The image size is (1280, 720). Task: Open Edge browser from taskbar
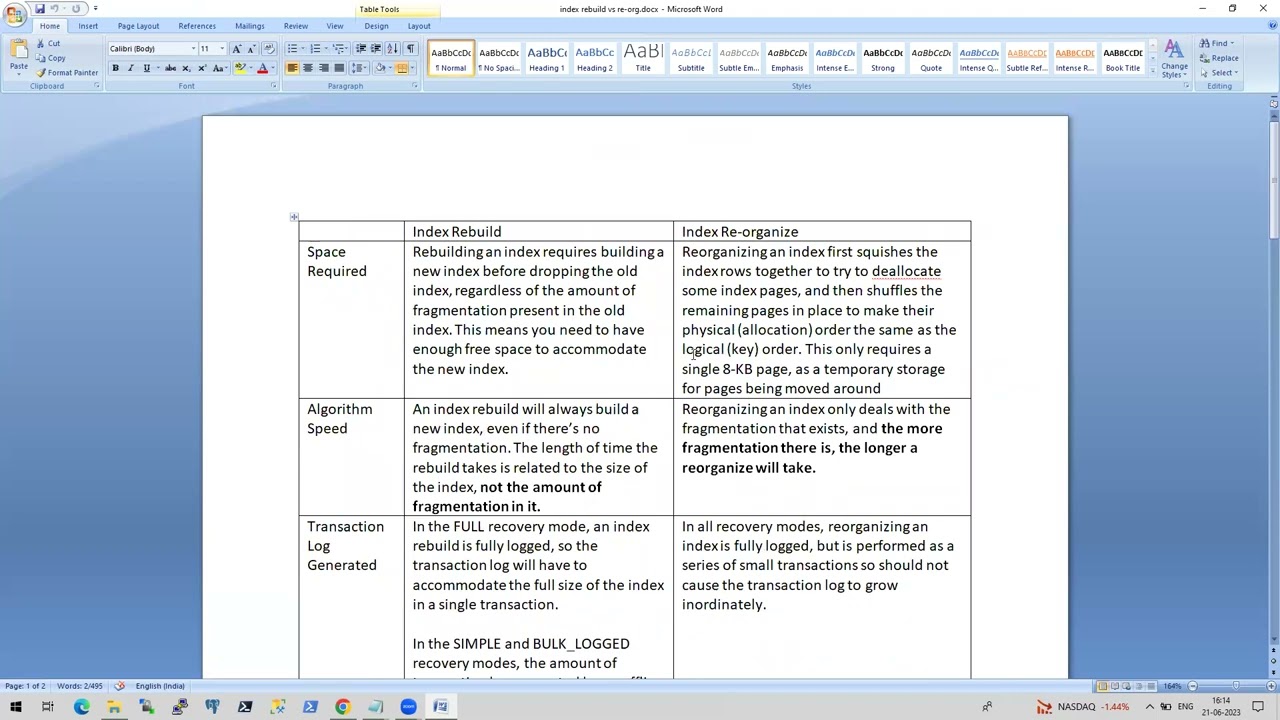click(x=81, y=707)
